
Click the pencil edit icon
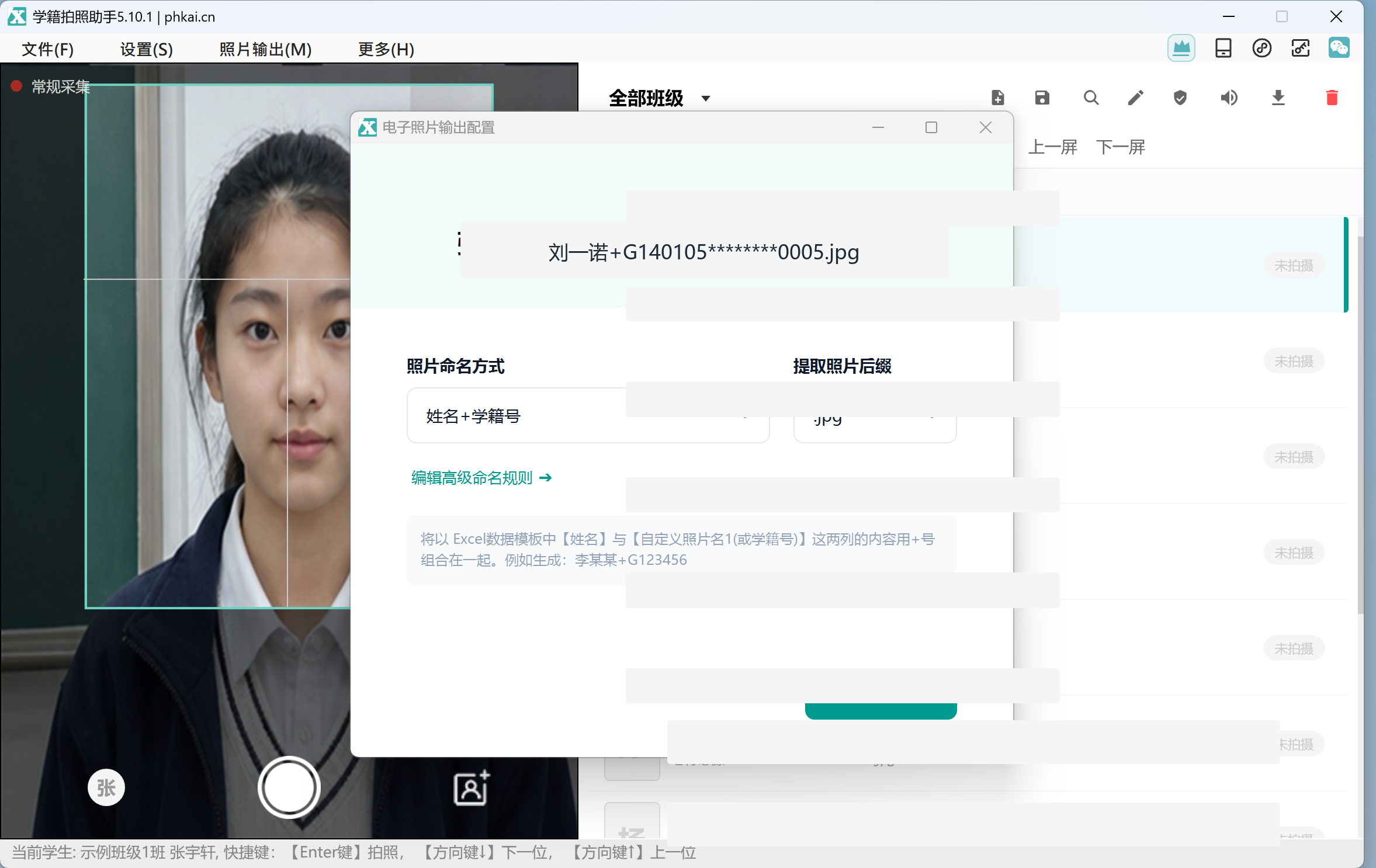tap(1135, 98)
